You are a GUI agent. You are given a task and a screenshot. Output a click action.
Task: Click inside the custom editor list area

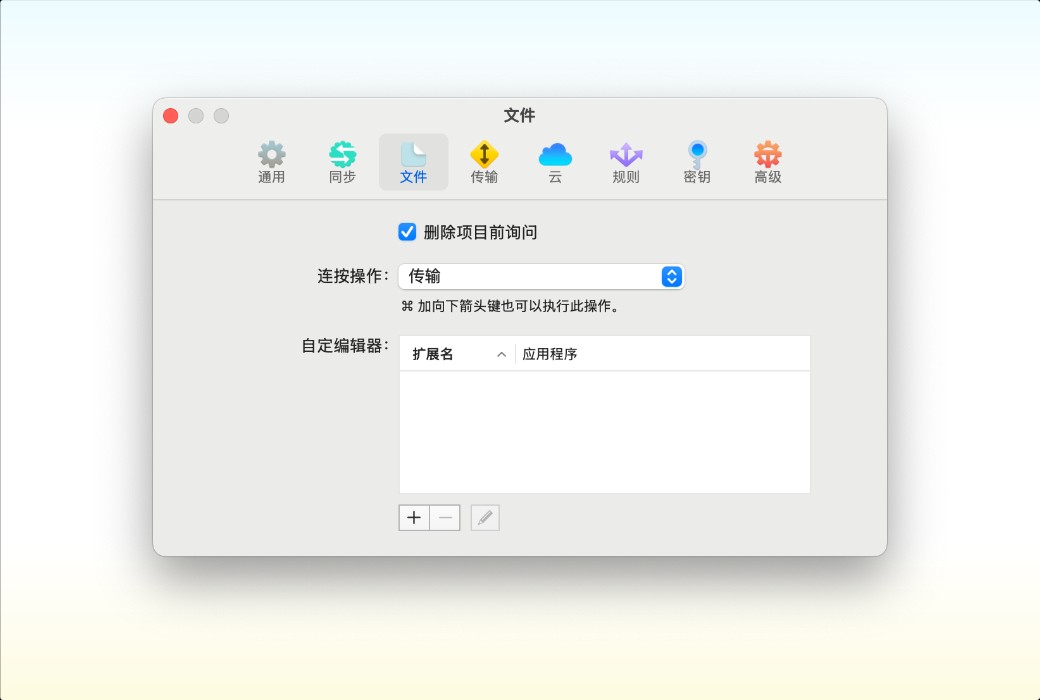point(604,430)
